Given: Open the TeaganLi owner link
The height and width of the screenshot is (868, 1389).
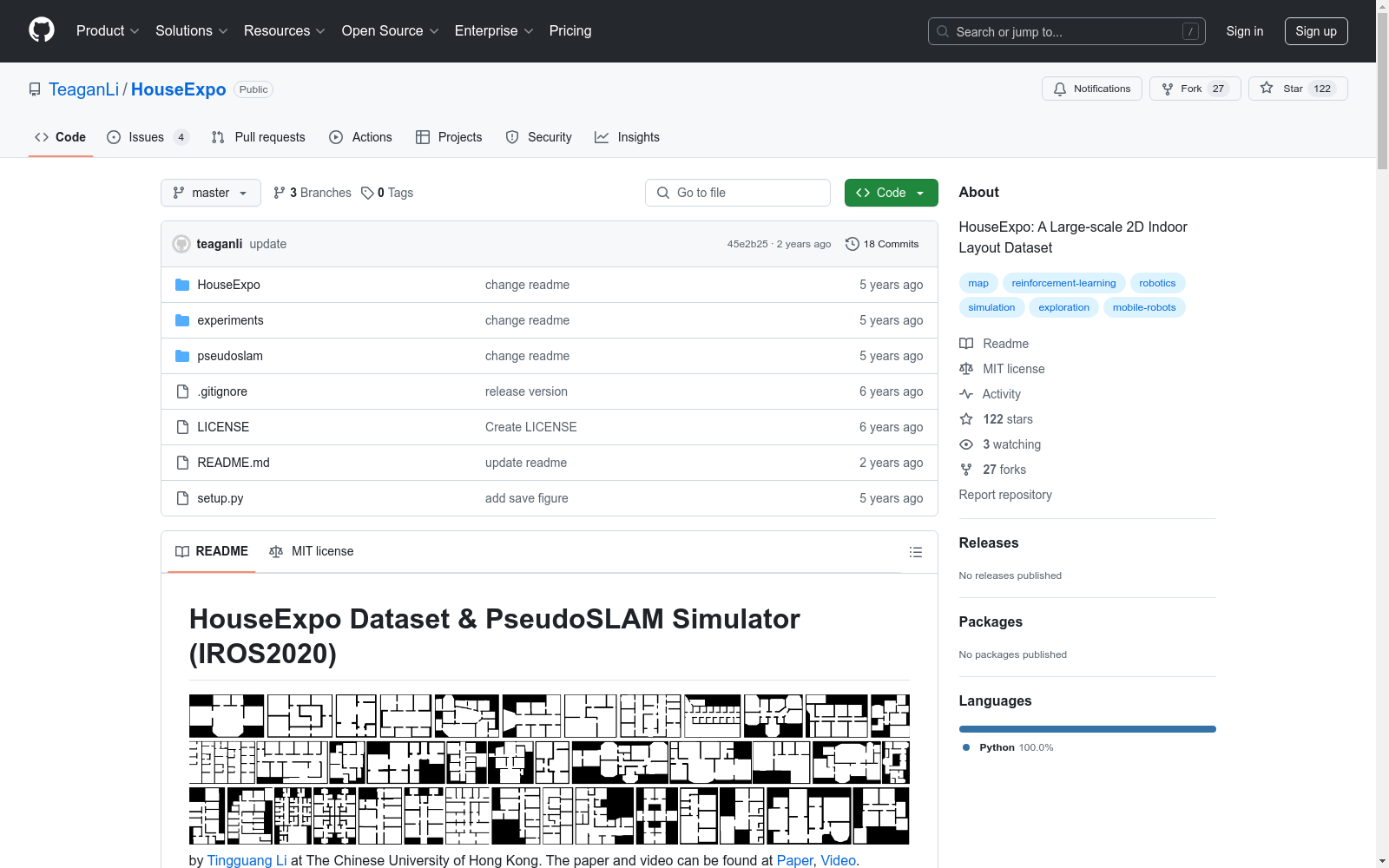Looking at the screenshot, I should pos(83,89).
